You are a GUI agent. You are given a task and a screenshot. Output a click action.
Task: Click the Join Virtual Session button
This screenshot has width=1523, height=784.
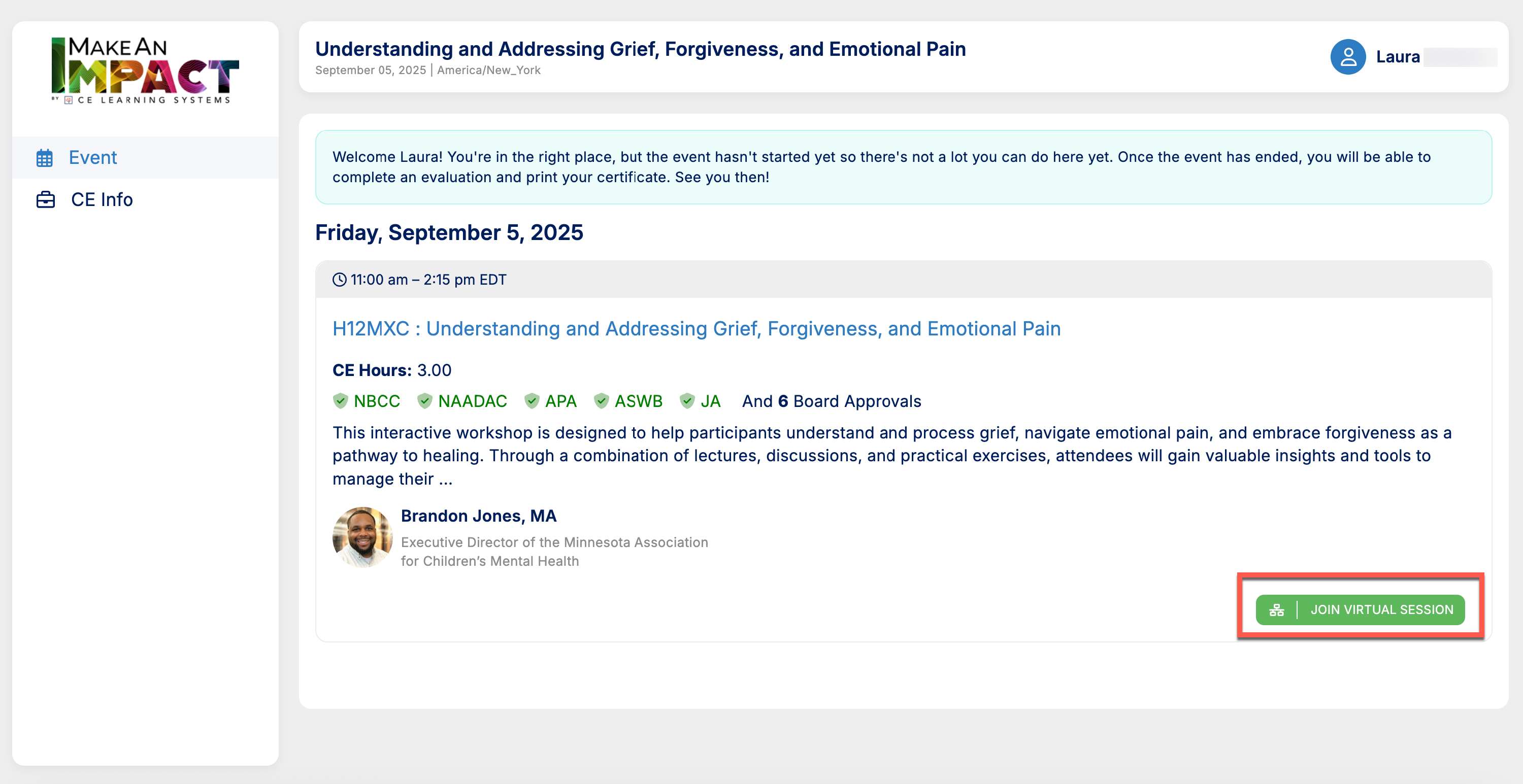pos(1360,610)
